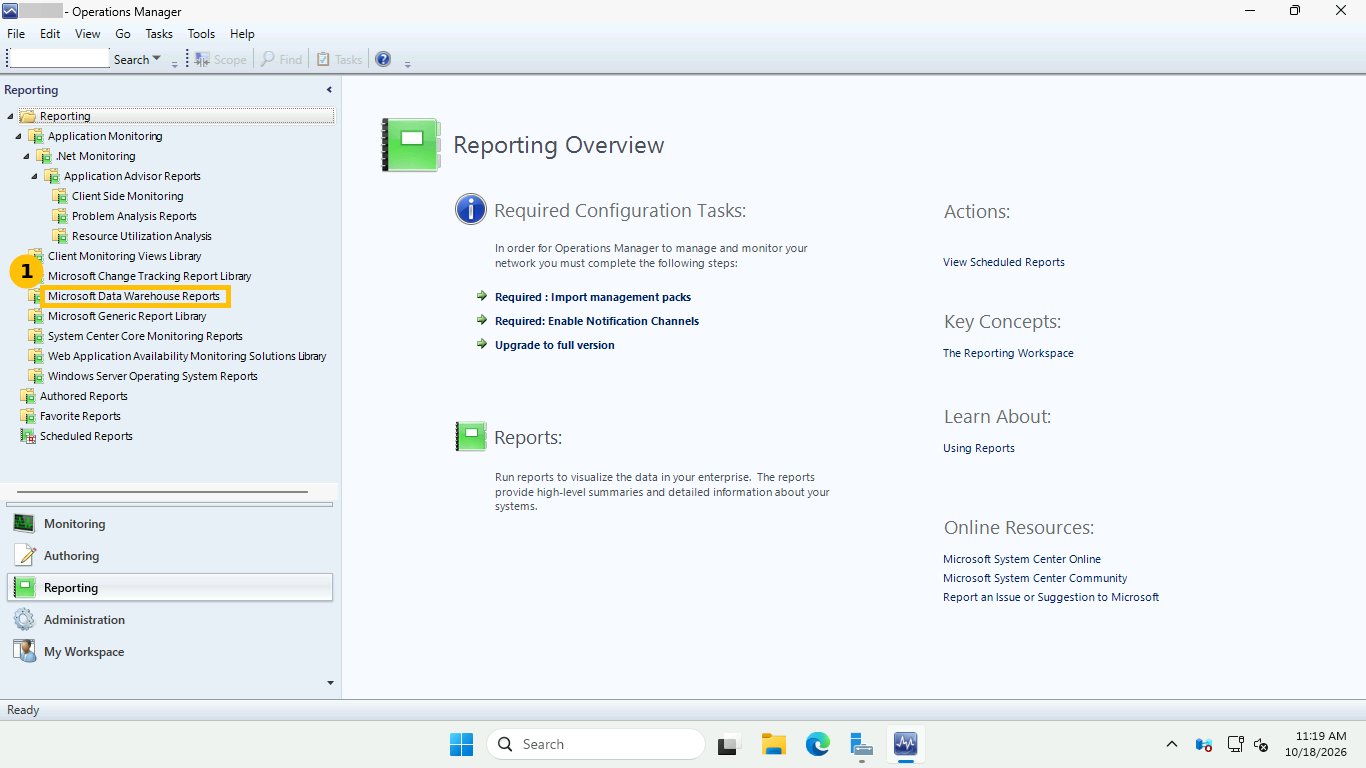Click View Scheduled Reports link
Viewport: 1366px width, 768px height.
1003,262
